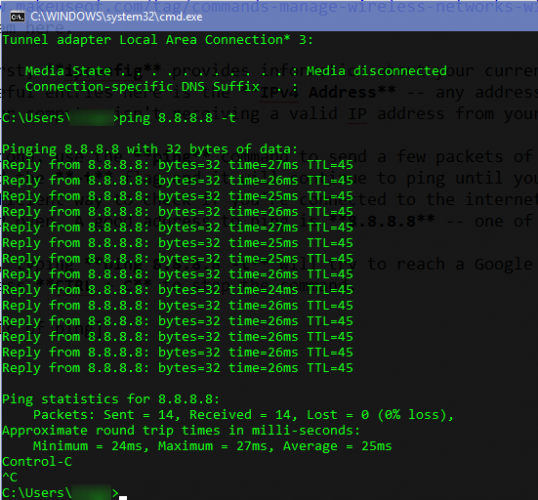Click the 'Received = 14' text
Viewport: 538px width, 500px height.
click(240, 415)
